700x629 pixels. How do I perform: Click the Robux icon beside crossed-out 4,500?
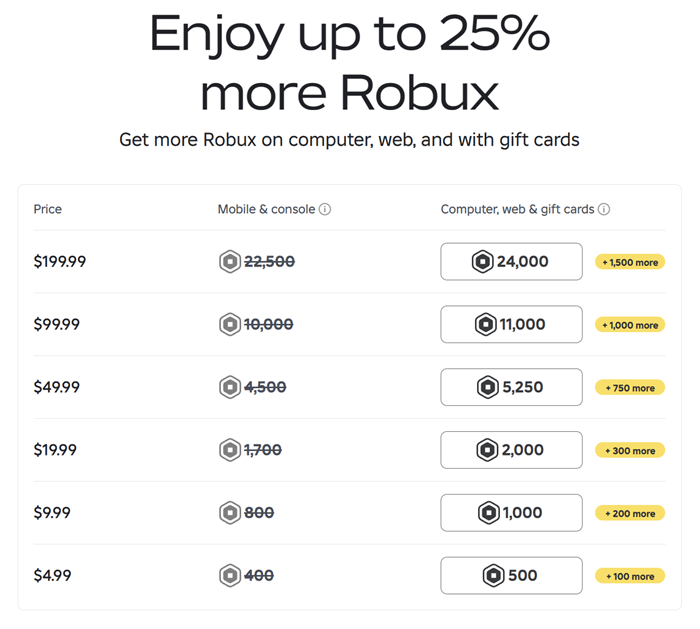click(x=230, y=388)
